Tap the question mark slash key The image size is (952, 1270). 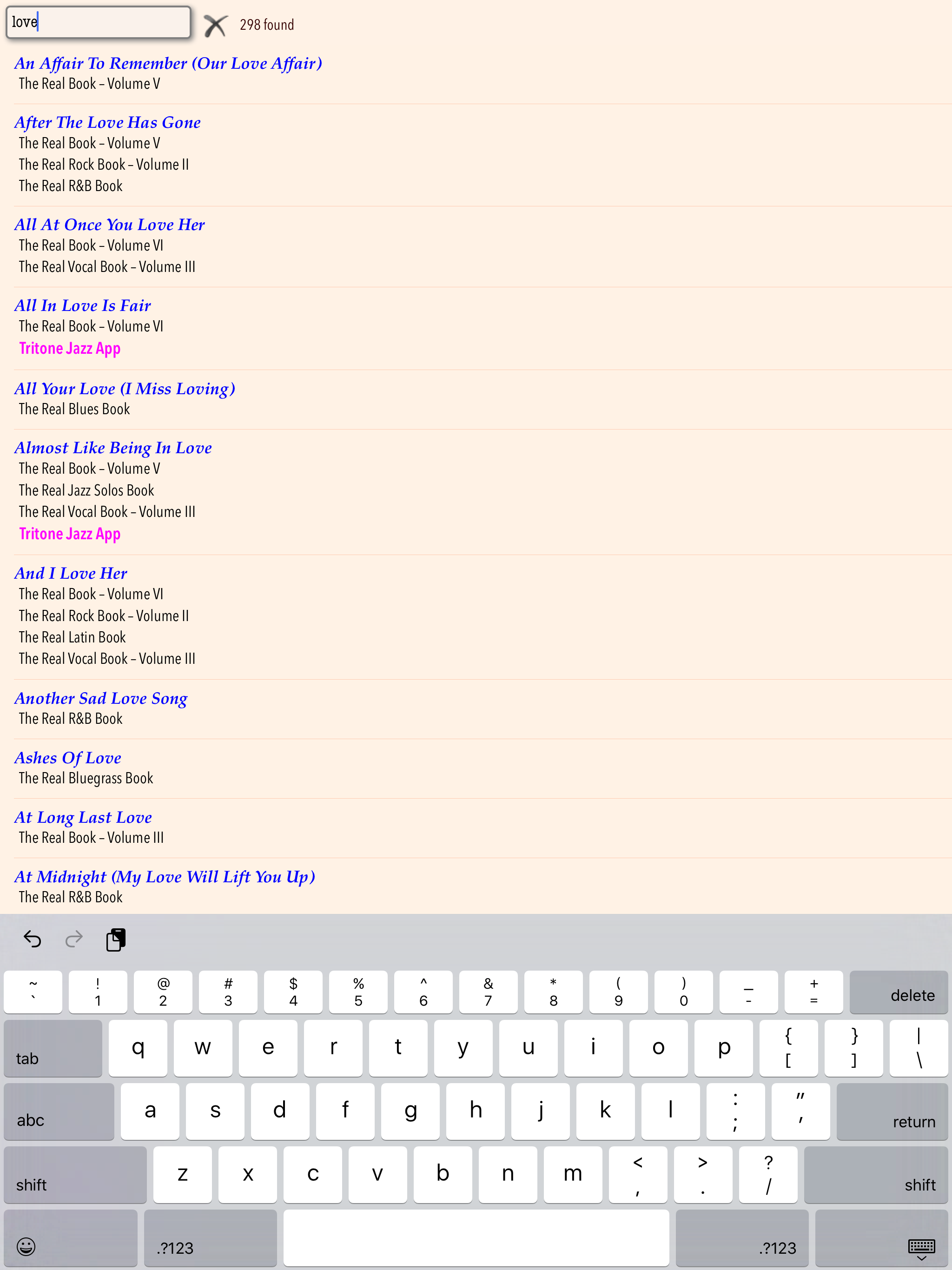click(768, 1175)
